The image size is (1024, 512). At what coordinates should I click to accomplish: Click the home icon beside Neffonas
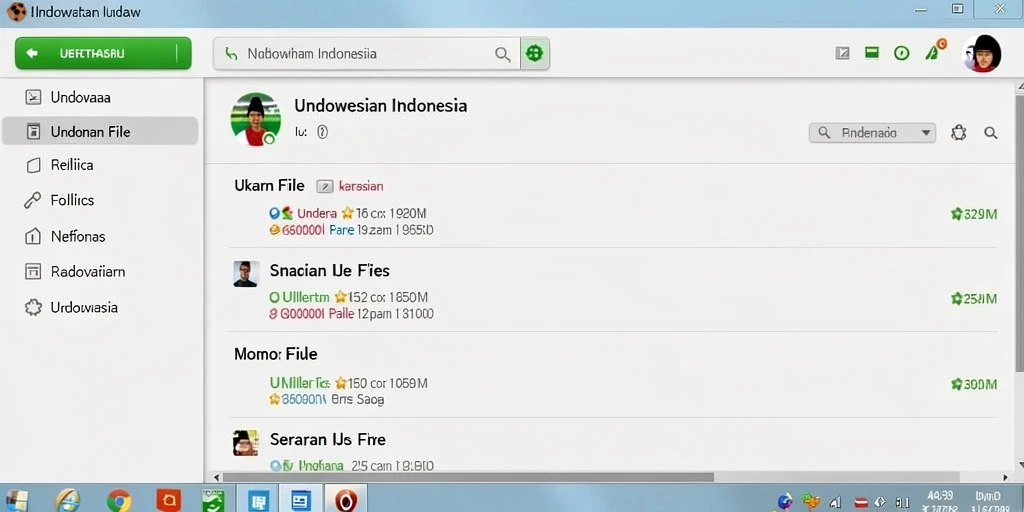tap(33, 236)
